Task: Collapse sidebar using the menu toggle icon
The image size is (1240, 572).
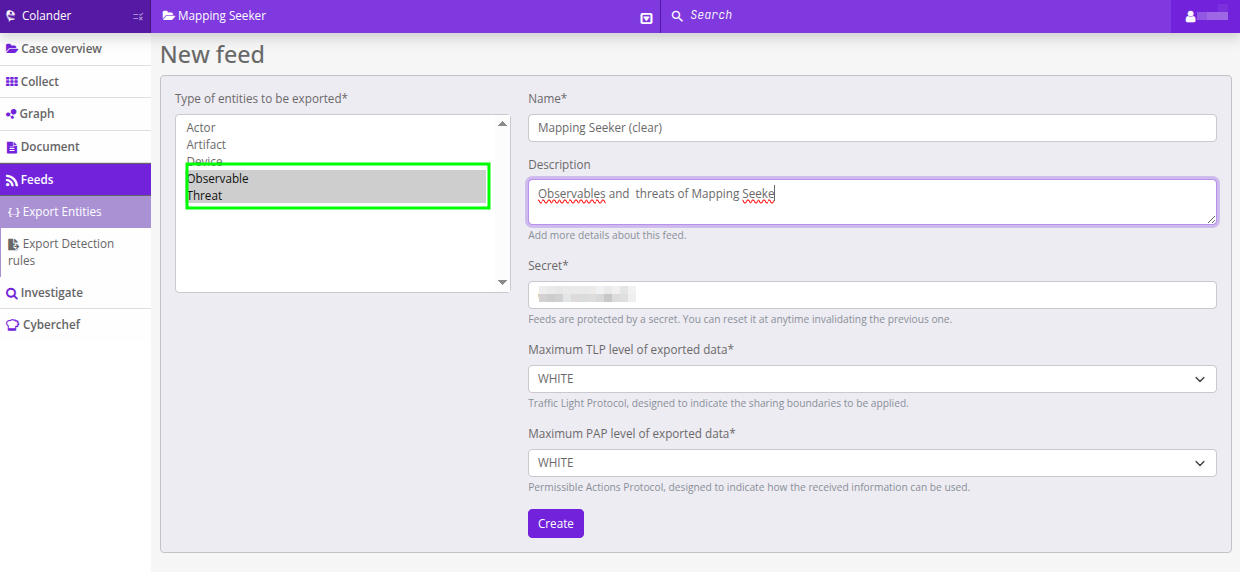Action: coord(138,16)
